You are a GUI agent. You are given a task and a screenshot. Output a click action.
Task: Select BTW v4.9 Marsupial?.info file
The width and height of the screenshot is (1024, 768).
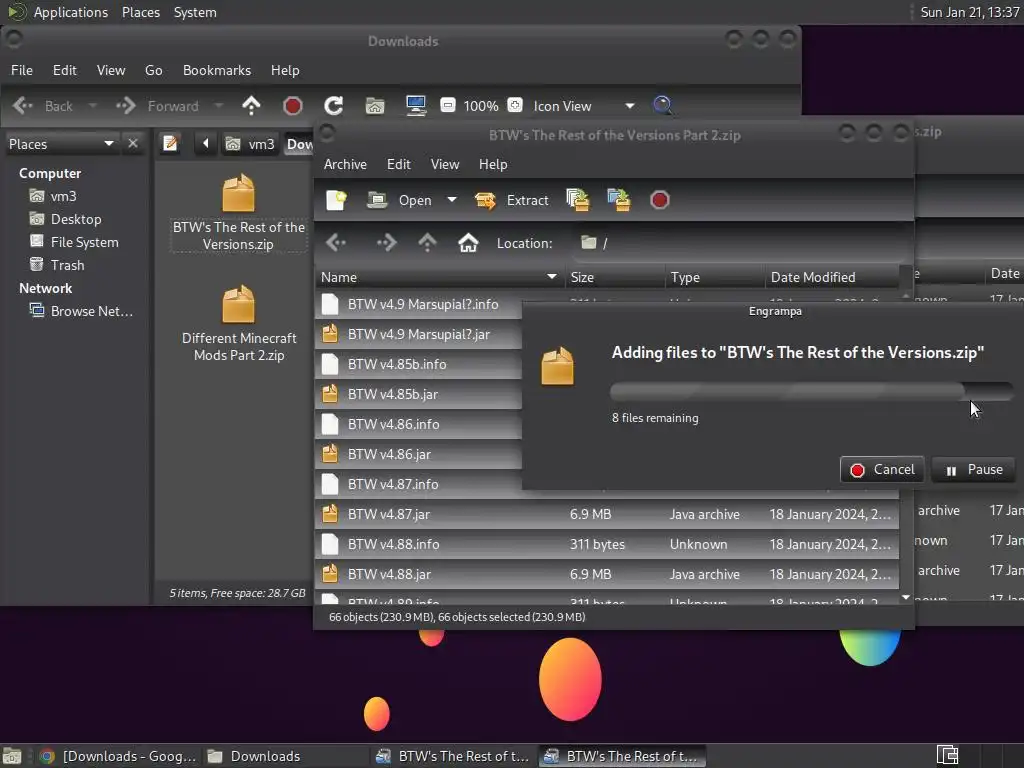(419, 304)
